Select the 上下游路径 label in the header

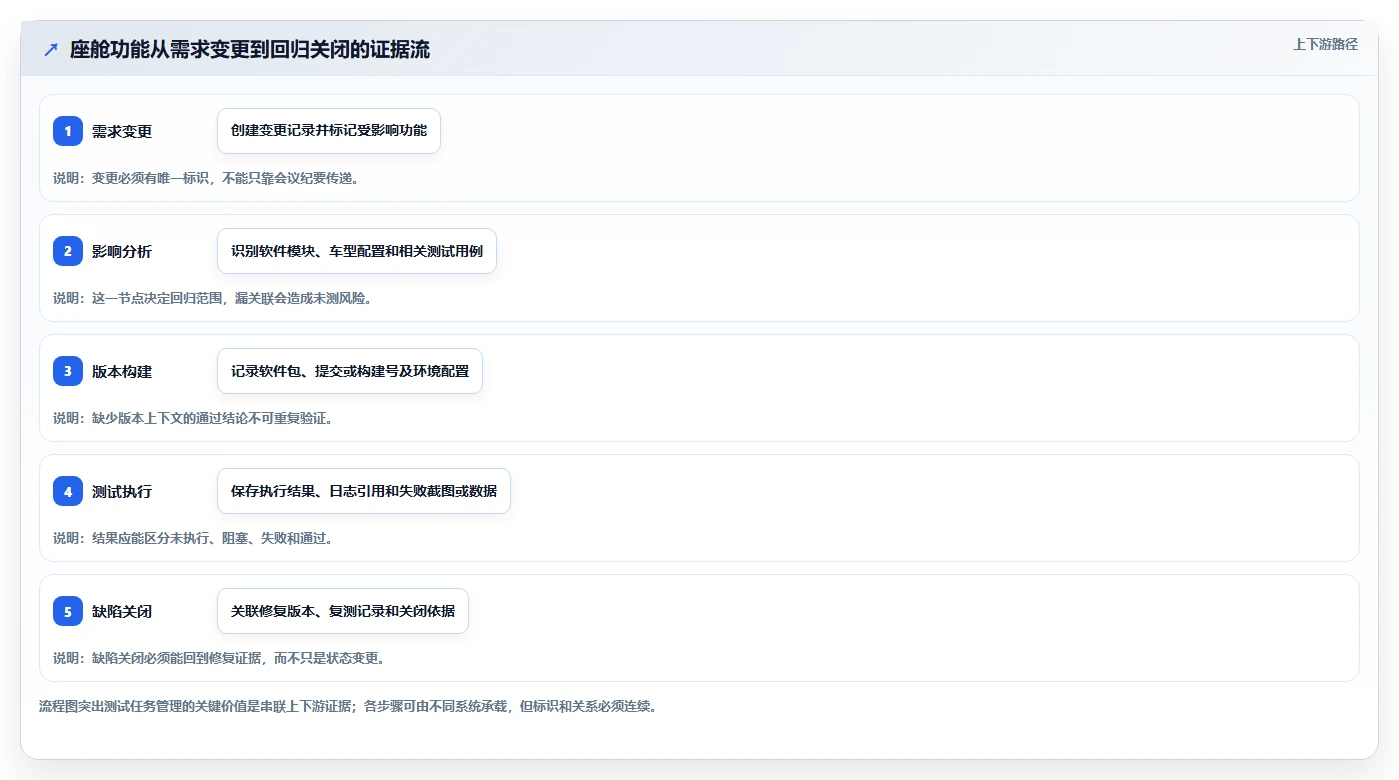click(1325, 44)
